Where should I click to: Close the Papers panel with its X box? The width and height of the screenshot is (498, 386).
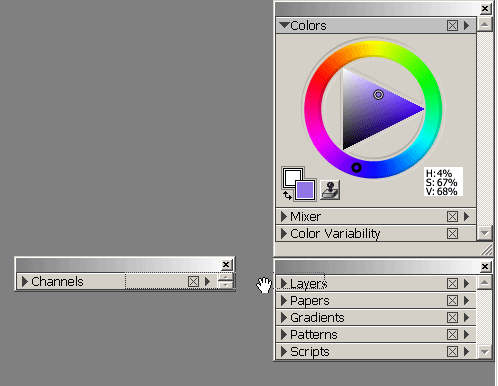(x=452, y=301)
